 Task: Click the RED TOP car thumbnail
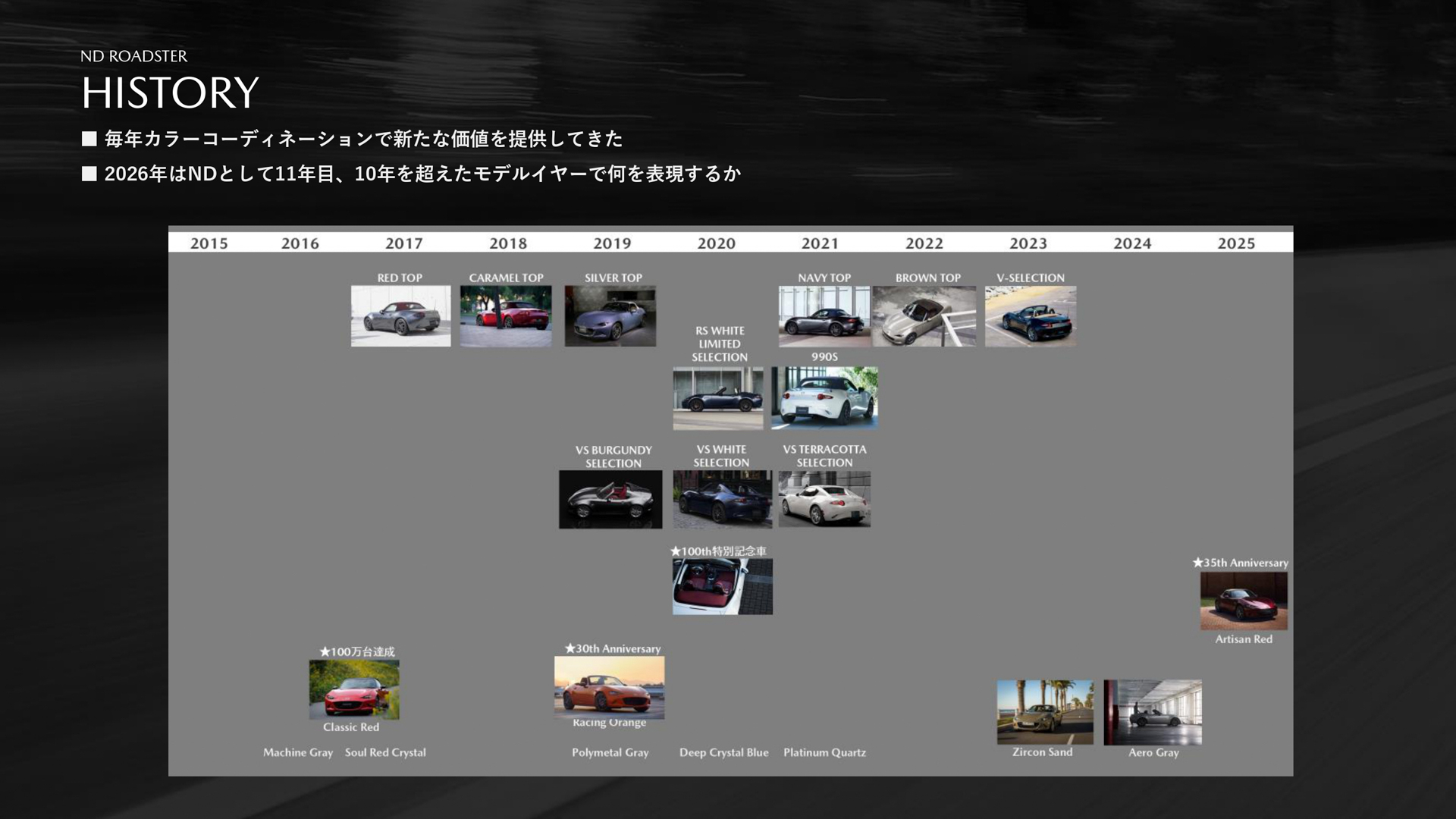coord(400,316)
